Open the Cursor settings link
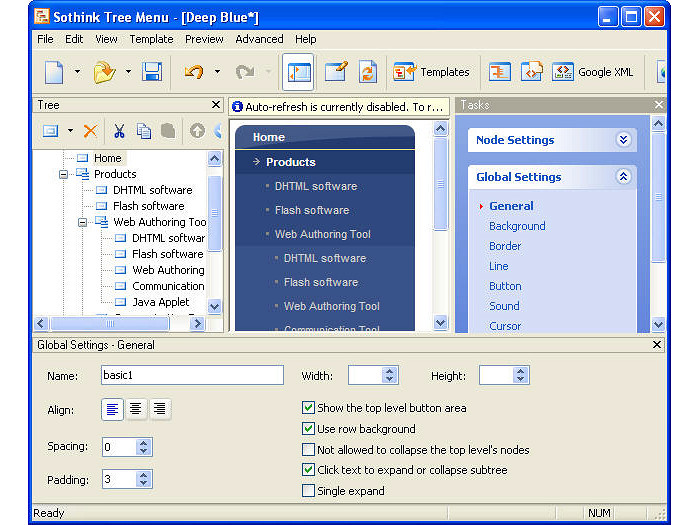700x525 pixels. point(505,326)
